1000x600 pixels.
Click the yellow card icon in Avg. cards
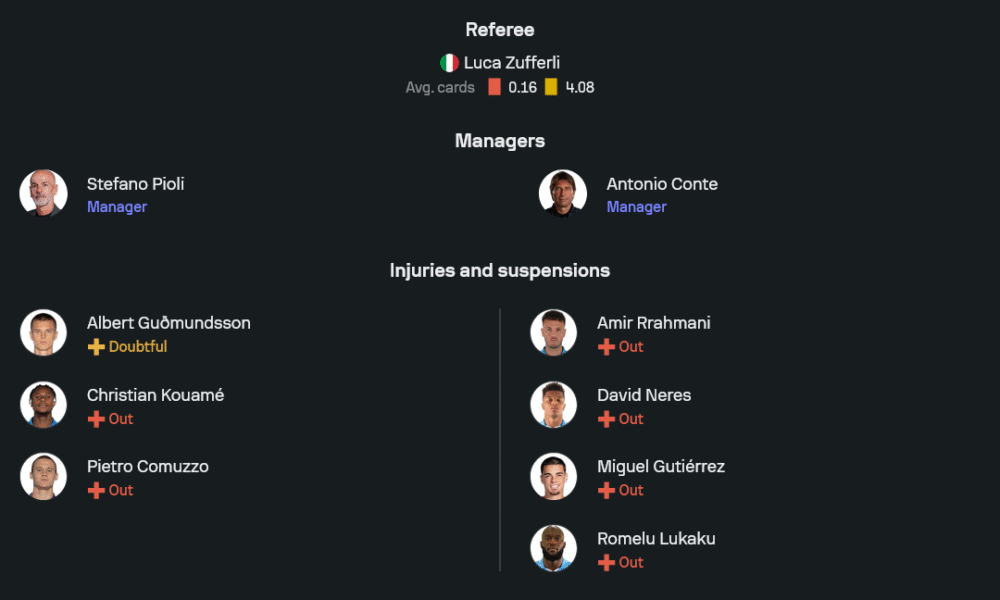551,87
